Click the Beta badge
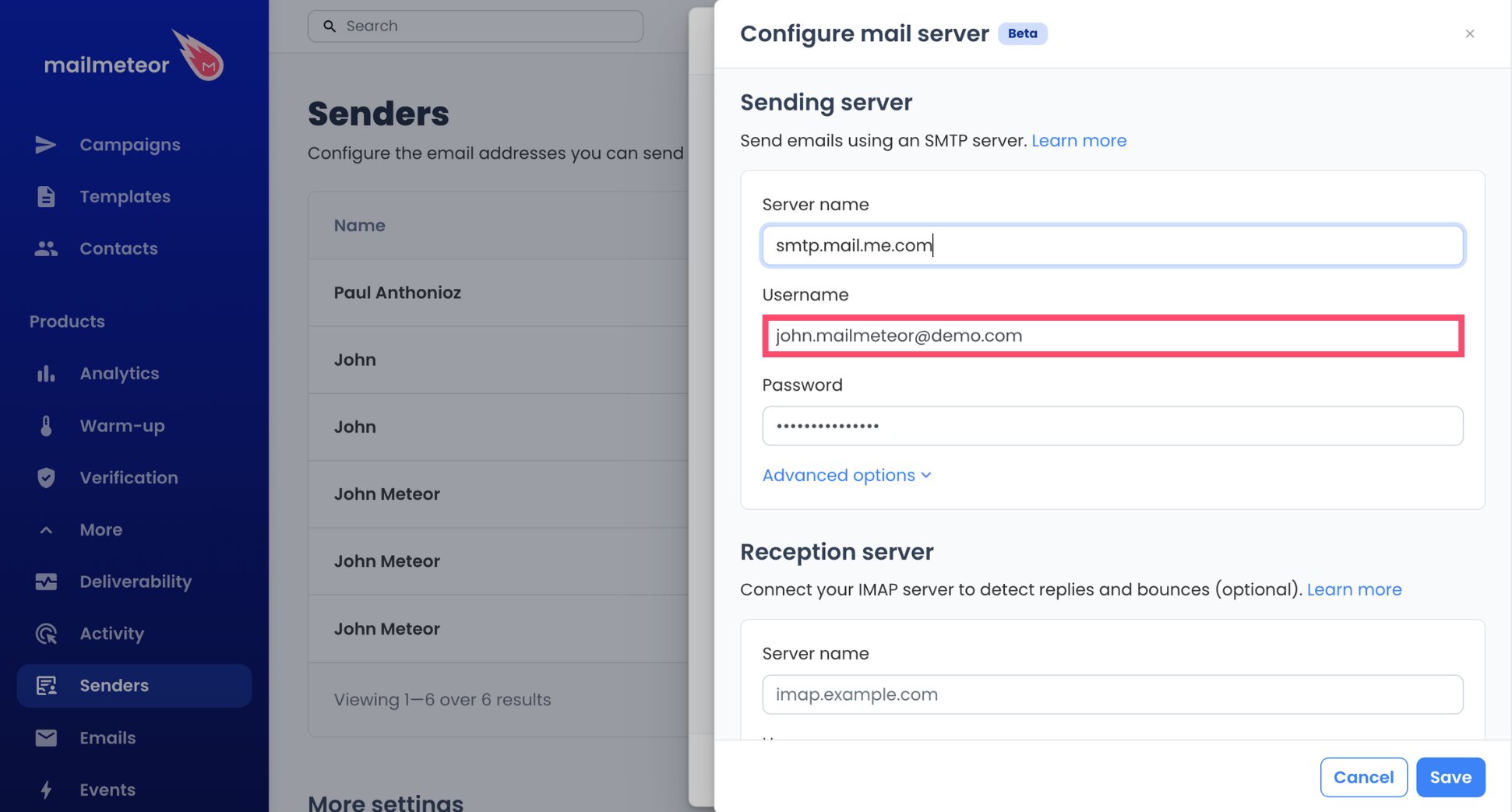 [1022, 33]
